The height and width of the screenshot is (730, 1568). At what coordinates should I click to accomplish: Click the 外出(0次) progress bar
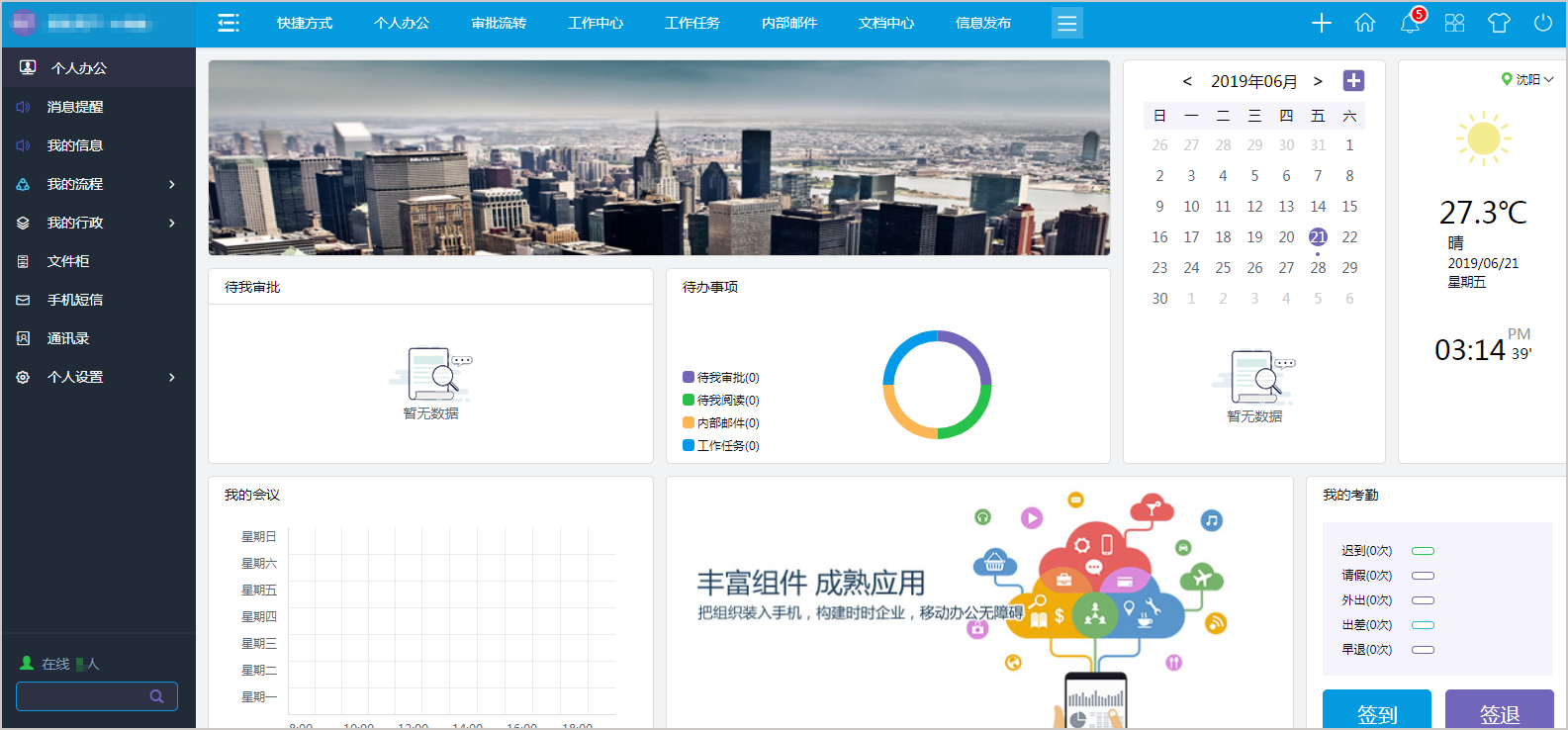tap(1423, 600)
